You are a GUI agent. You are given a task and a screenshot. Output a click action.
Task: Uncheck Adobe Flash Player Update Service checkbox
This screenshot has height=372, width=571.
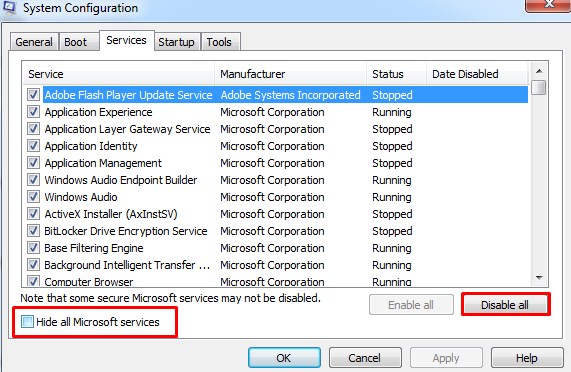coord(33,95)
